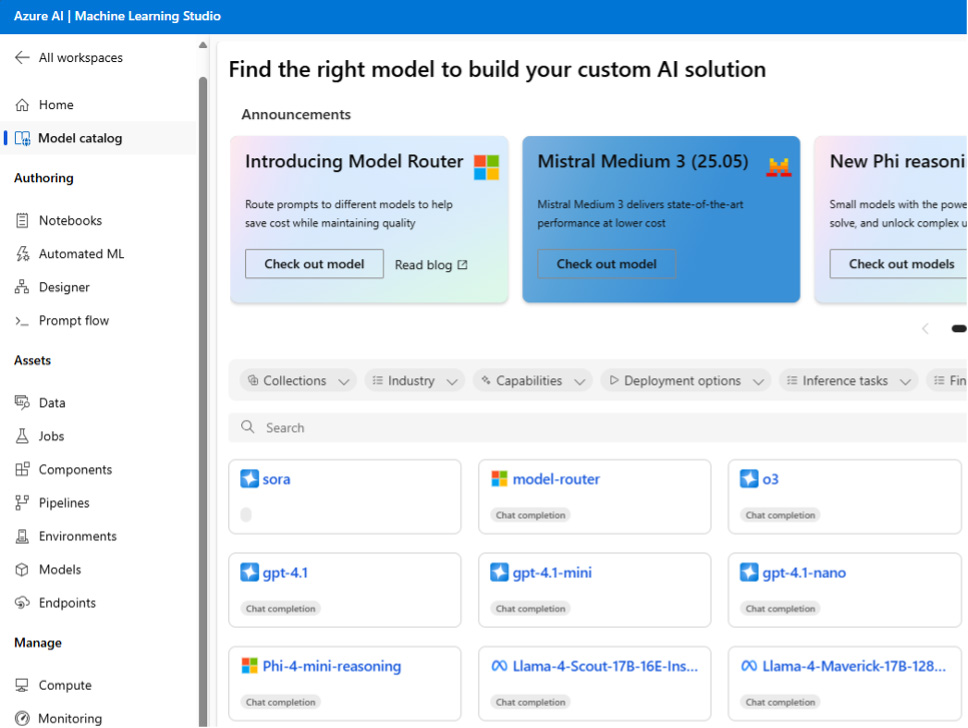Open the gpt-4.1 model link

coord(285,573)
